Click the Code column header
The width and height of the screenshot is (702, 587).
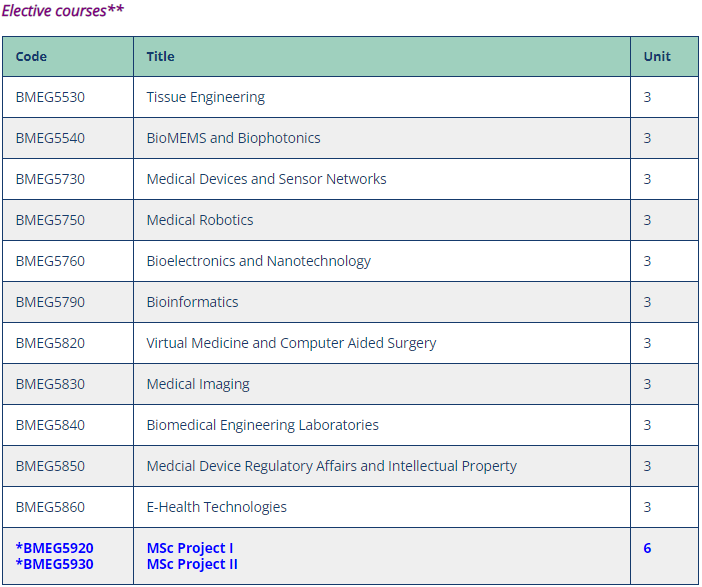point(31,56)
